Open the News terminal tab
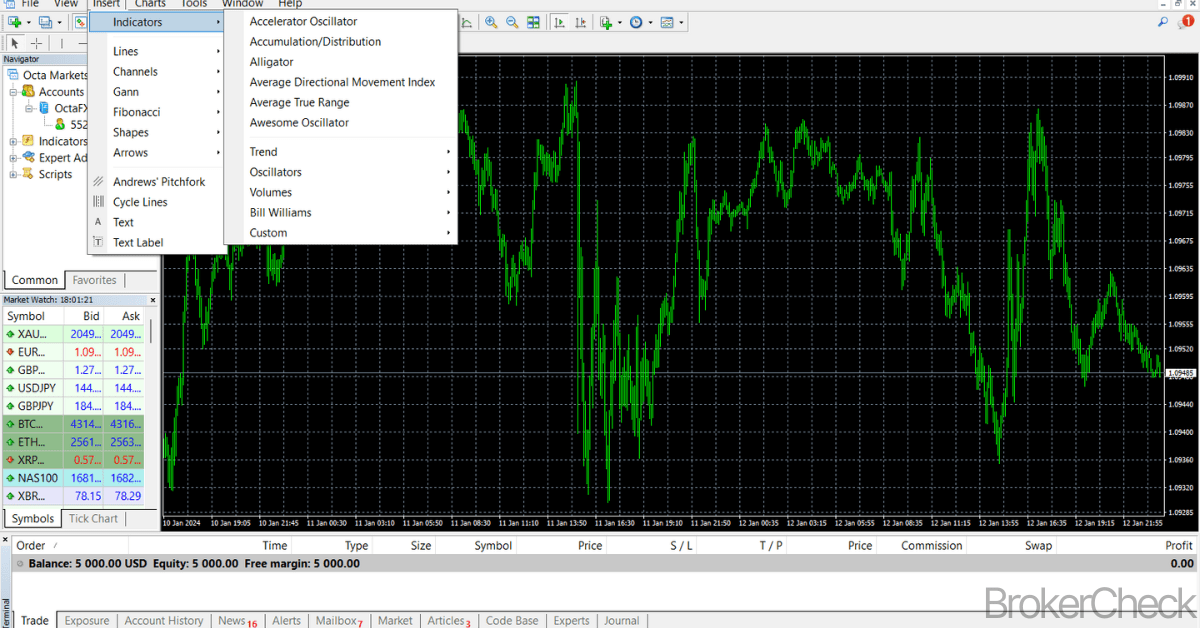The width and height of the screenshot is (1200, 628). point(237,620)
